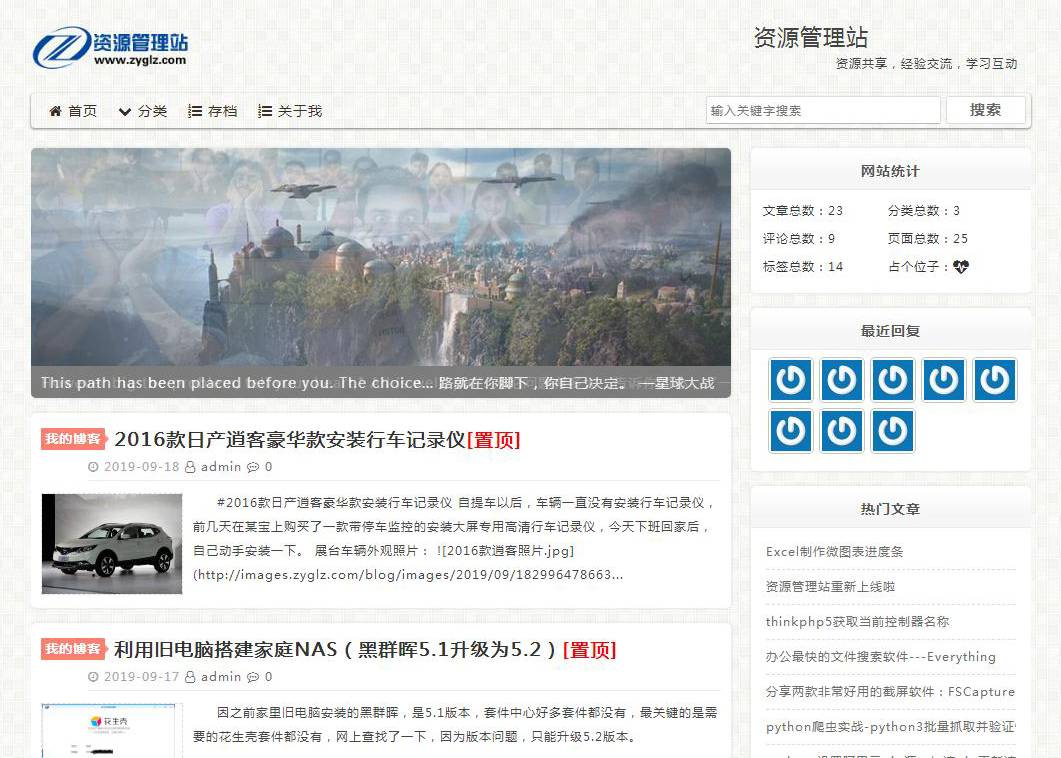Open hot article about Everything file search
The width and height of the screenshot is (1061, 758).
880,656
